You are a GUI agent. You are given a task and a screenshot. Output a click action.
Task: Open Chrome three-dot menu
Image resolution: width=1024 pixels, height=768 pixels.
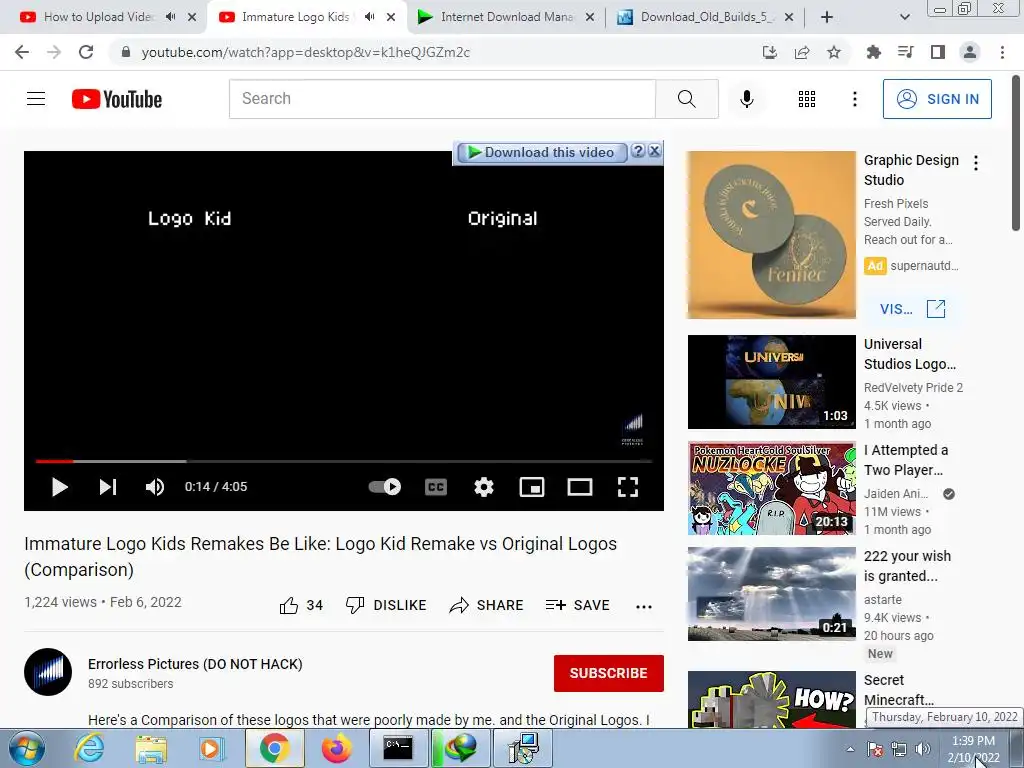click(x=1002, y=52)
